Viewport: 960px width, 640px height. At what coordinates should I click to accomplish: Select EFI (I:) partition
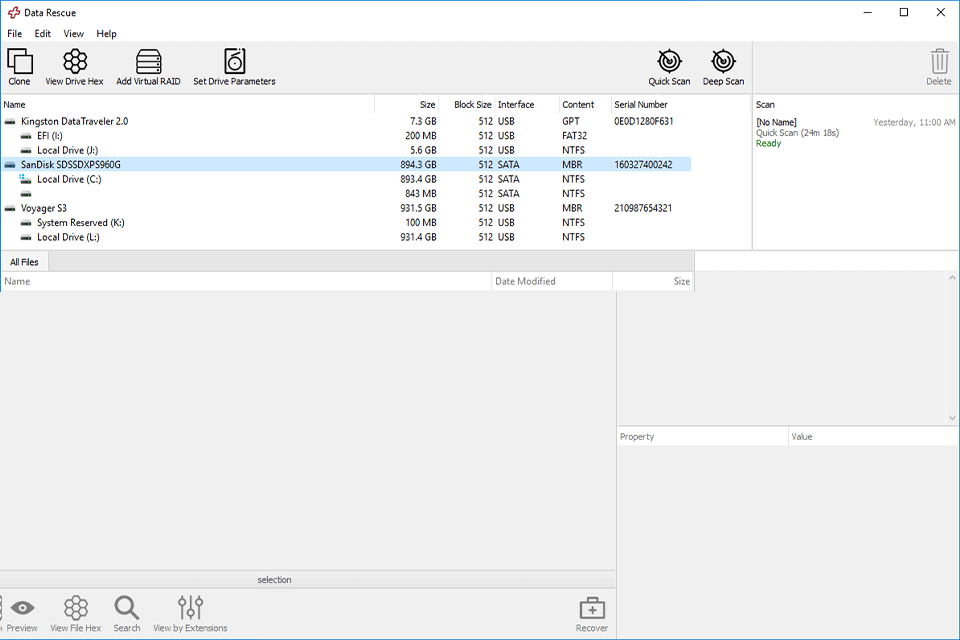(50, 136)
